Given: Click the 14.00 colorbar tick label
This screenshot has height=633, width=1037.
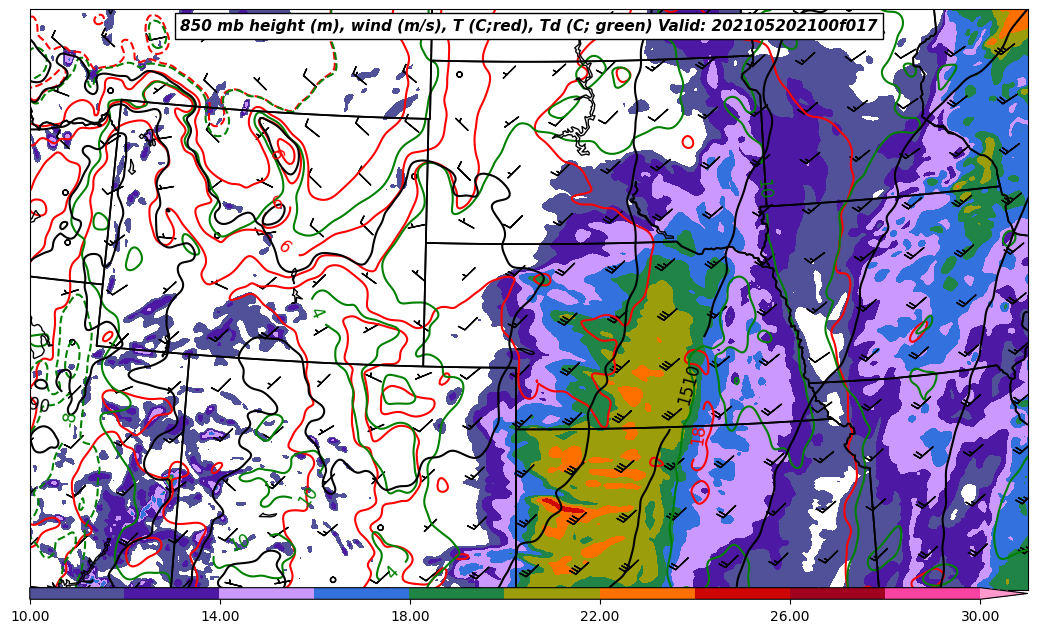Looking at the screenshot, I should [220, 616].
